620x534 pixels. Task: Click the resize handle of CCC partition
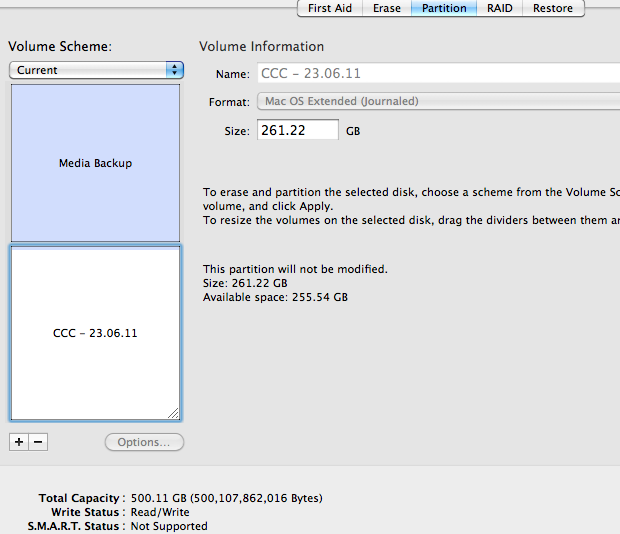click(173, 413)
